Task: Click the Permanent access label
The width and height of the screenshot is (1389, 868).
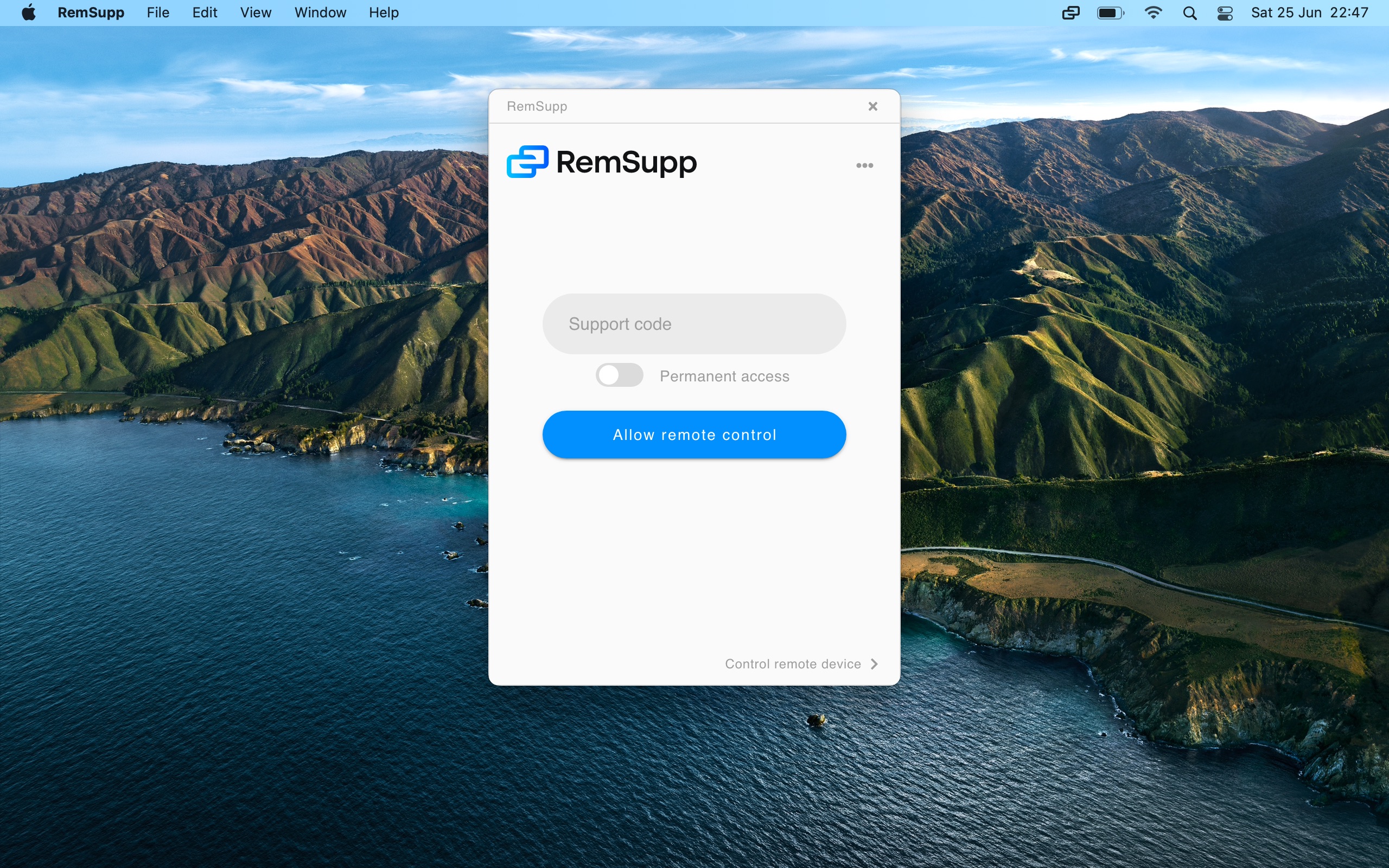Action: click(724, 376)
